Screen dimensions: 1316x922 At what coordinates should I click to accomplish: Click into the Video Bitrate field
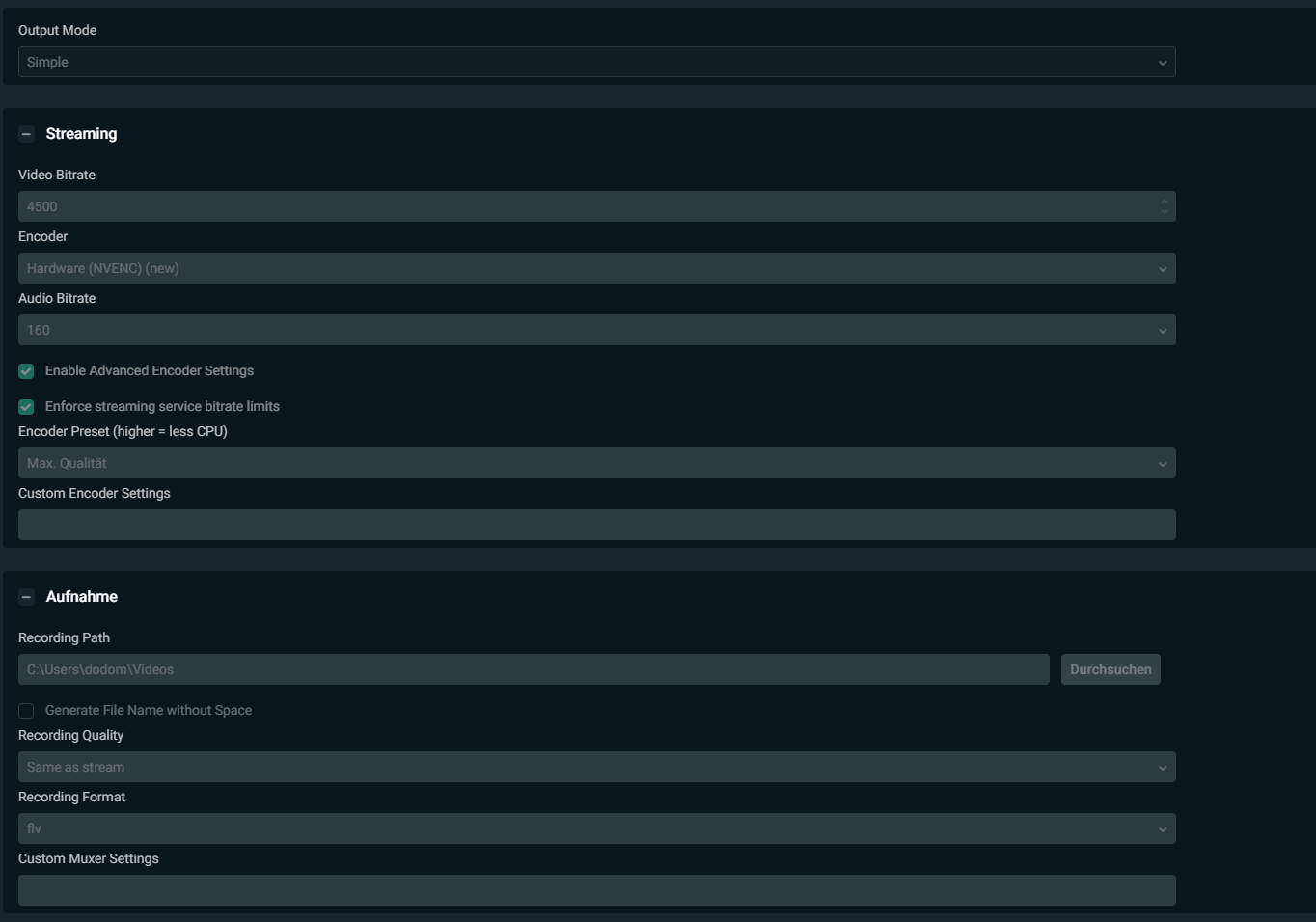pos(579,206)
